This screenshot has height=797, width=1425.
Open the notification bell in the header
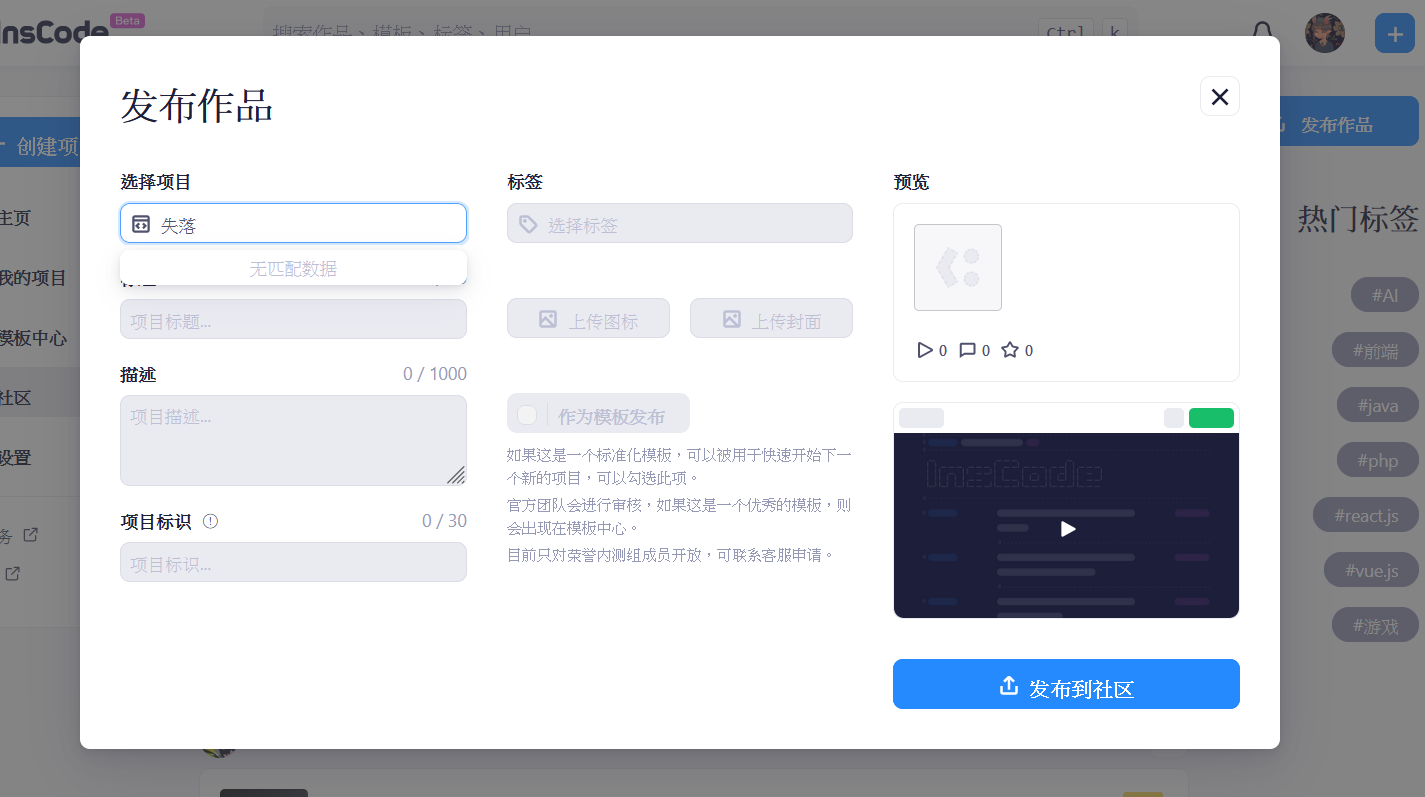click(x=1263, y=33)
